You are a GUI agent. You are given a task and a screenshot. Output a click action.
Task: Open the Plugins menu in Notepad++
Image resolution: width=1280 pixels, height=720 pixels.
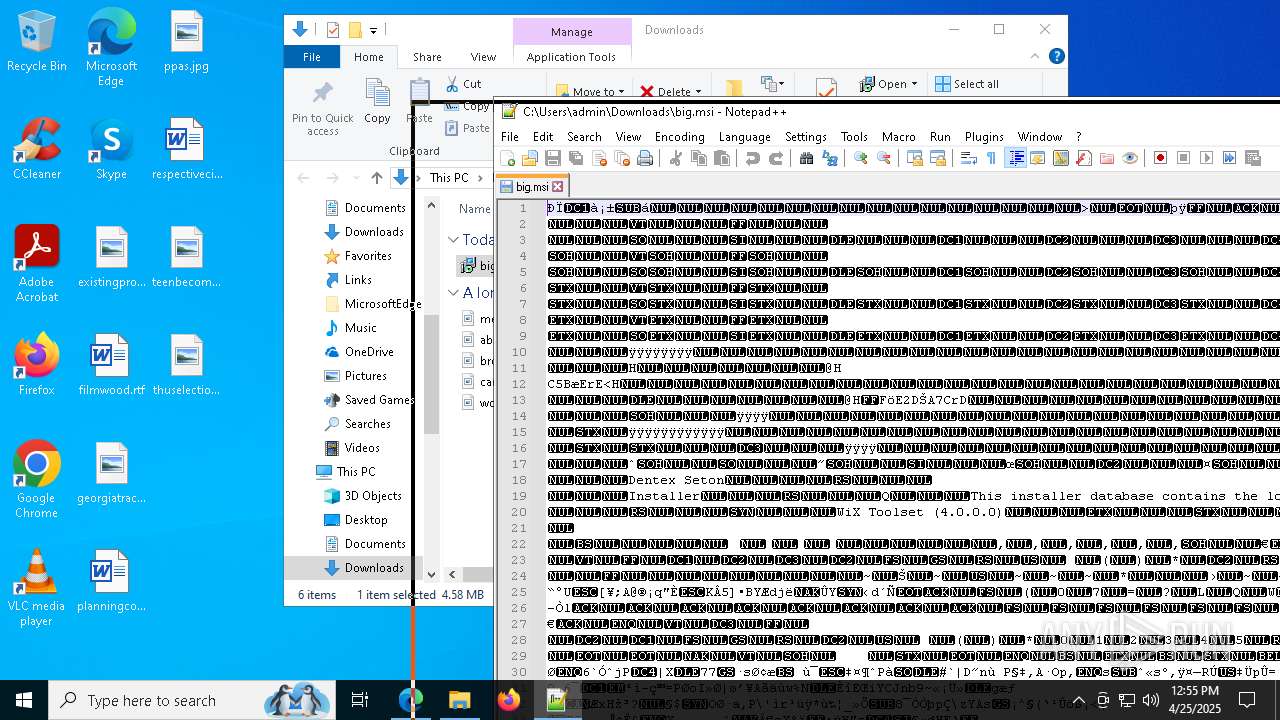[x=984, y=137]
